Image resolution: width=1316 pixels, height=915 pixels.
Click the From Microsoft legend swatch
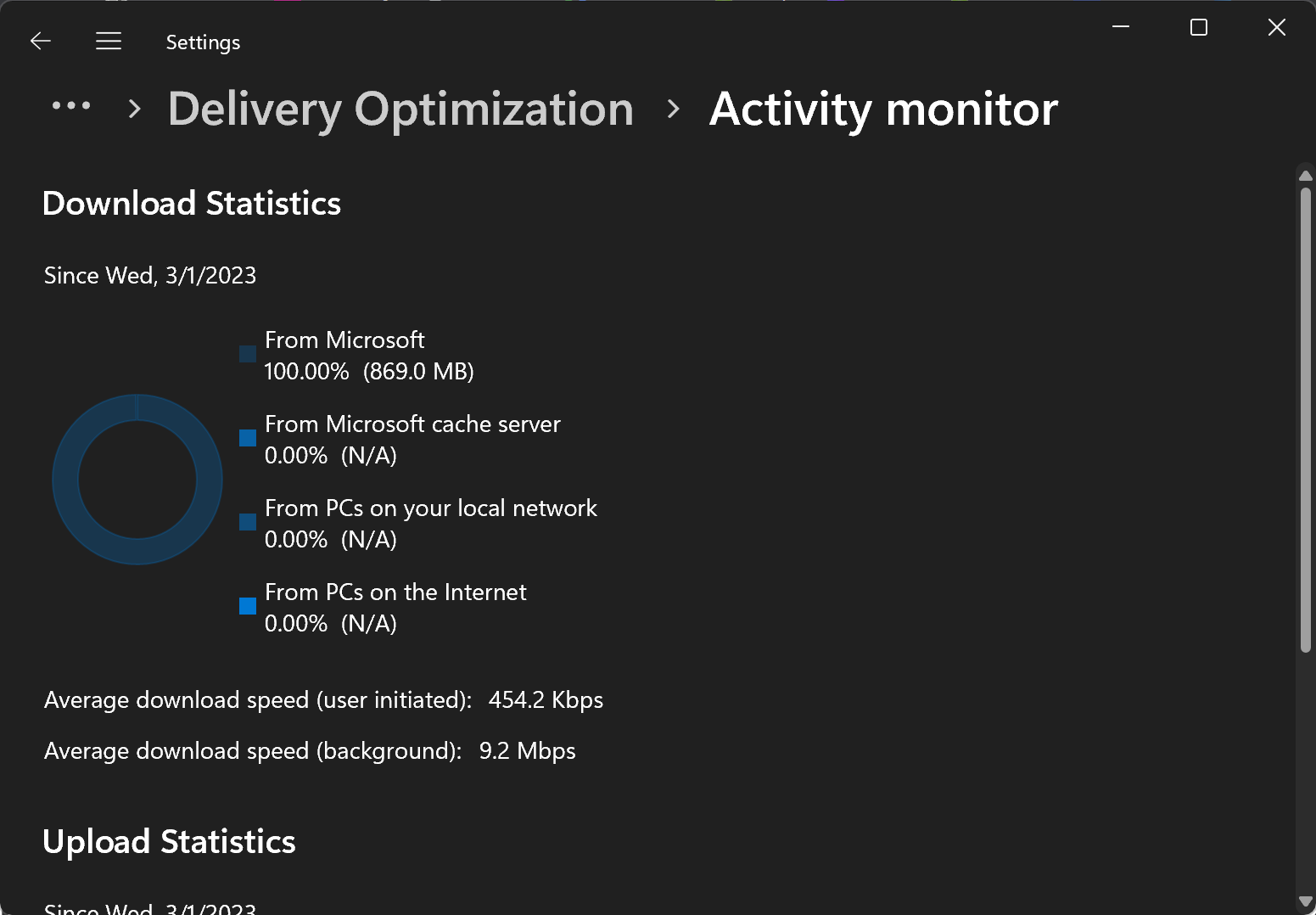coord(248,354)
